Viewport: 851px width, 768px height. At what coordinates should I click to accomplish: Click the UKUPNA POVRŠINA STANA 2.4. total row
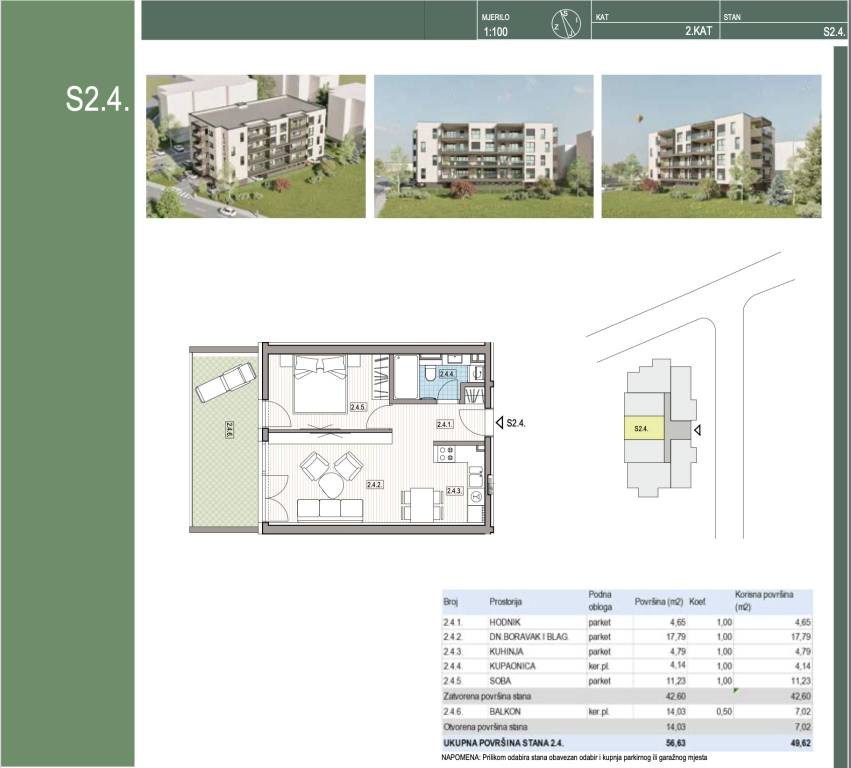coord(628,743)
